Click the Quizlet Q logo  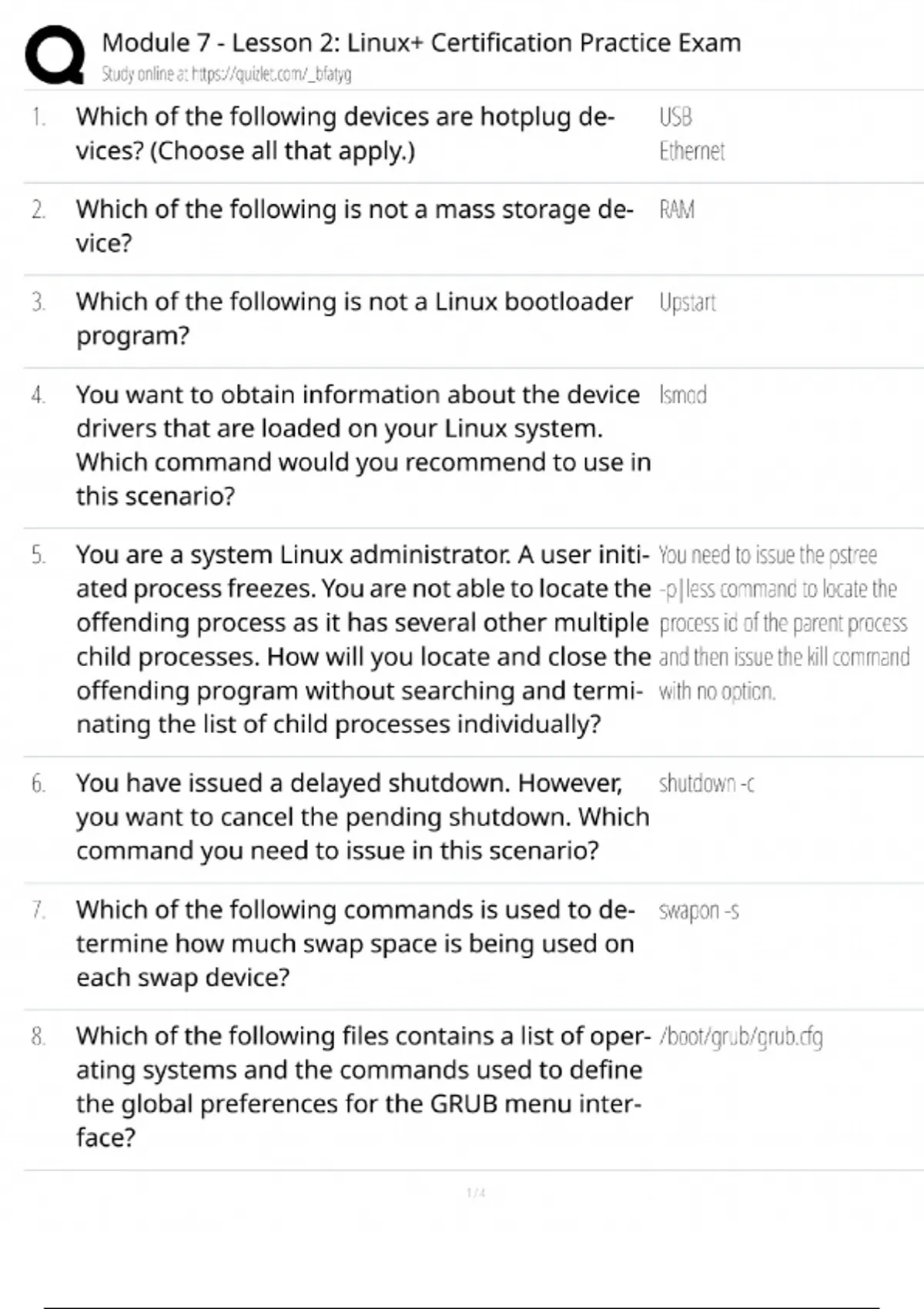tap(55, 55)
